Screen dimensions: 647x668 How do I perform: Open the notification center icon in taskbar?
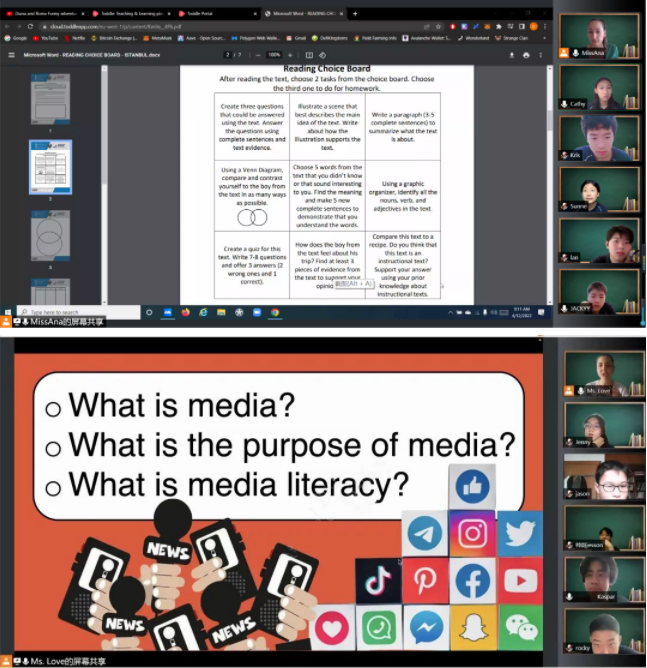point(541,312)
